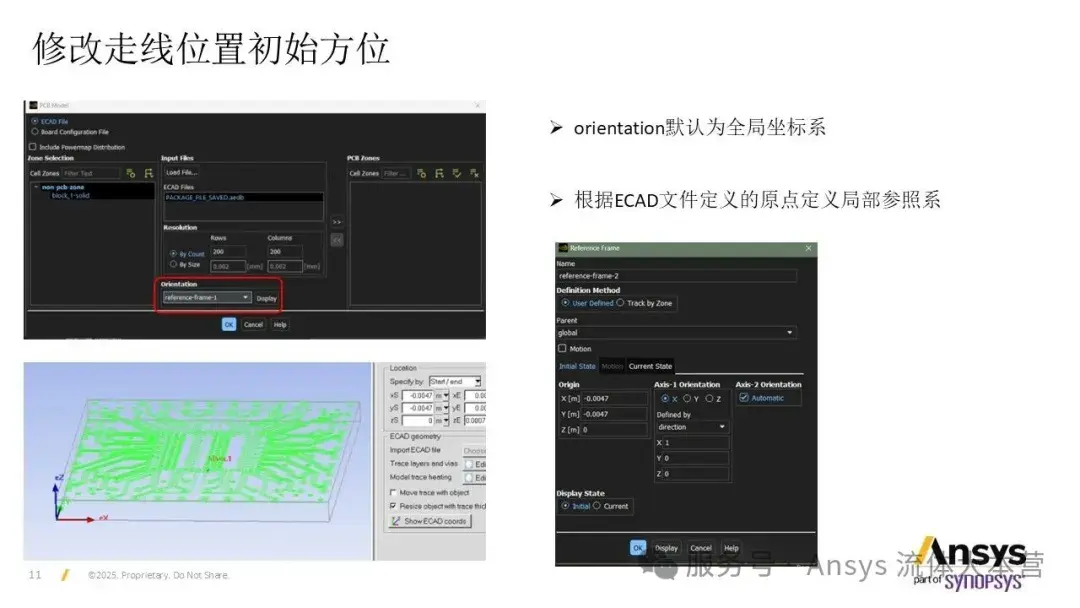Expand the Defined by direction dropdown
Screen dimensions: 1080x608
[x=692, y=427]
